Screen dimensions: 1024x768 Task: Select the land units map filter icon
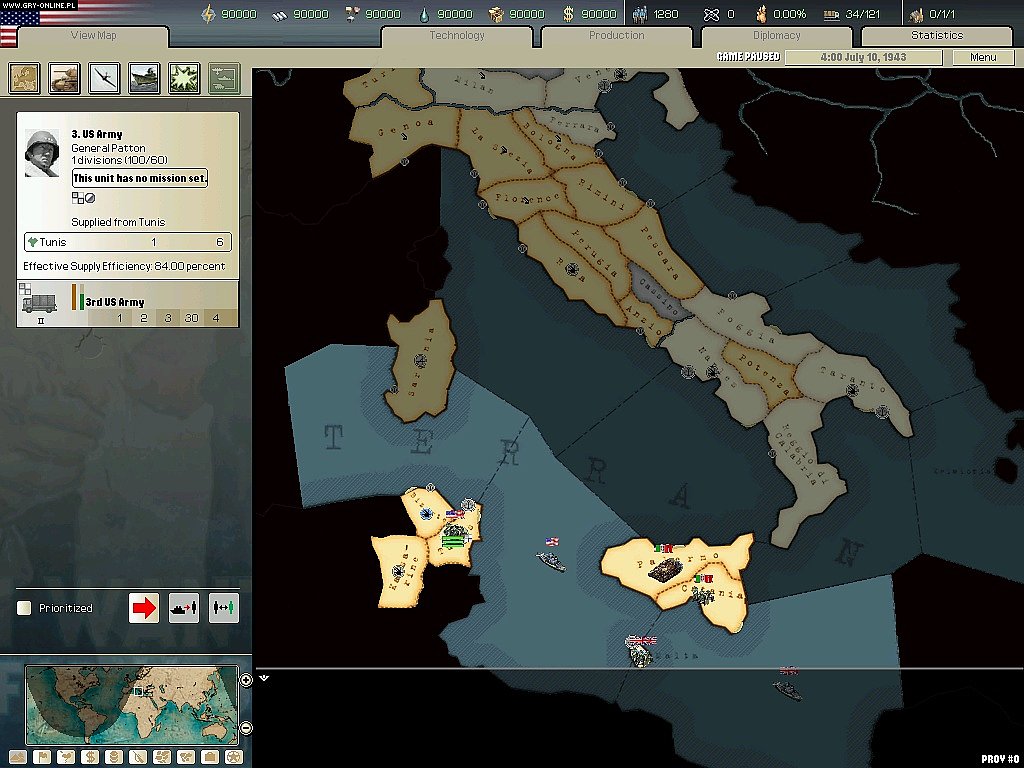pyautogui.click(x=24, y=79)
